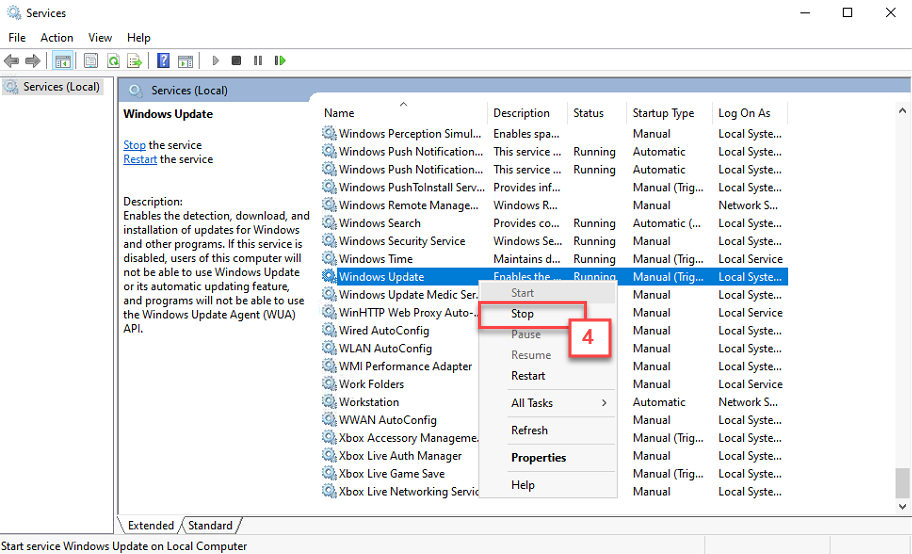912x554 pixels.
Task: Click gear icon of Xbox Live Game Save
Action: click(x=329, y=473)
